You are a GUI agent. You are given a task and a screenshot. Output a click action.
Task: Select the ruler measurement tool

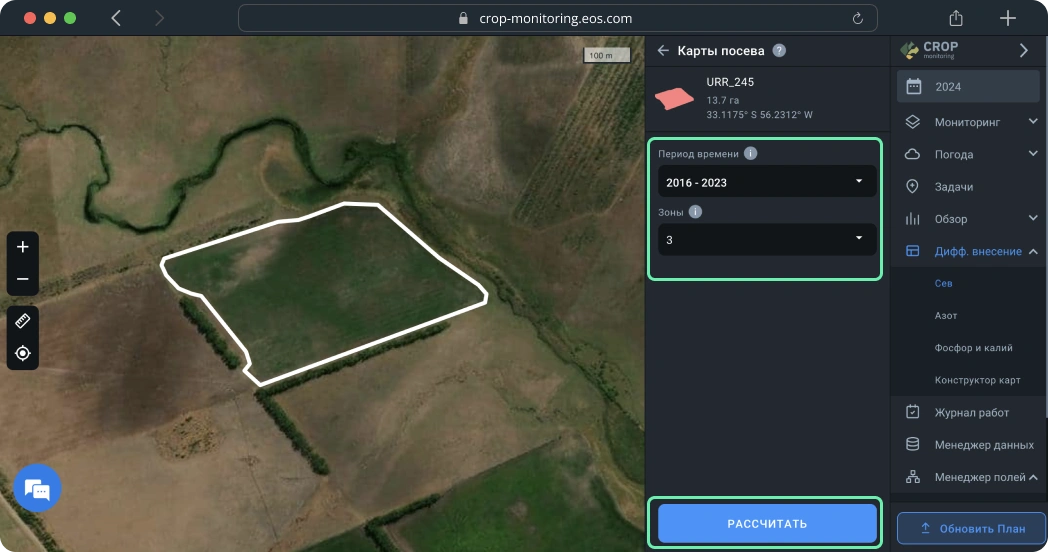pos(23,321)
